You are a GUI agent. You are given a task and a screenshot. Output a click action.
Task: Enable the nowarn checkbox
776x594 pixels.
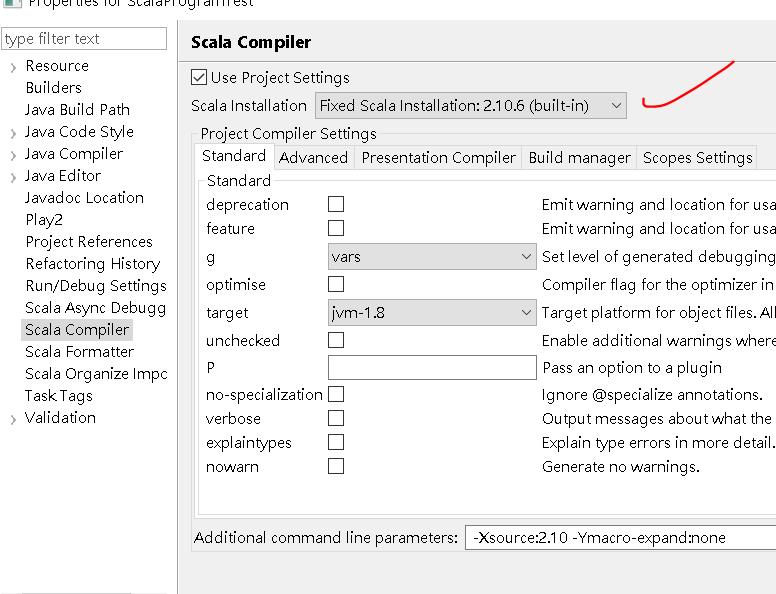coord(336,466)
